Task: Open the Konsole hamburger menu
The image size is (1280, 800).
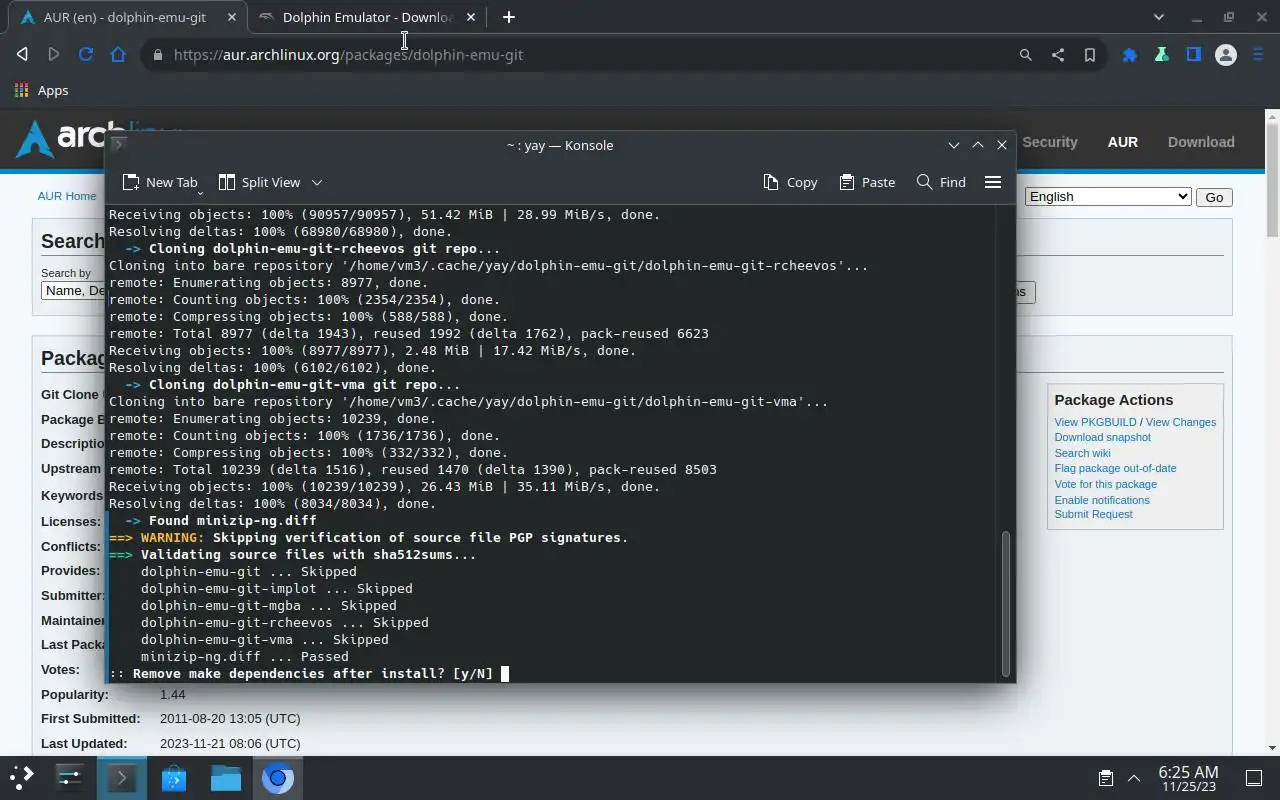Action: [x=992, y=182]
